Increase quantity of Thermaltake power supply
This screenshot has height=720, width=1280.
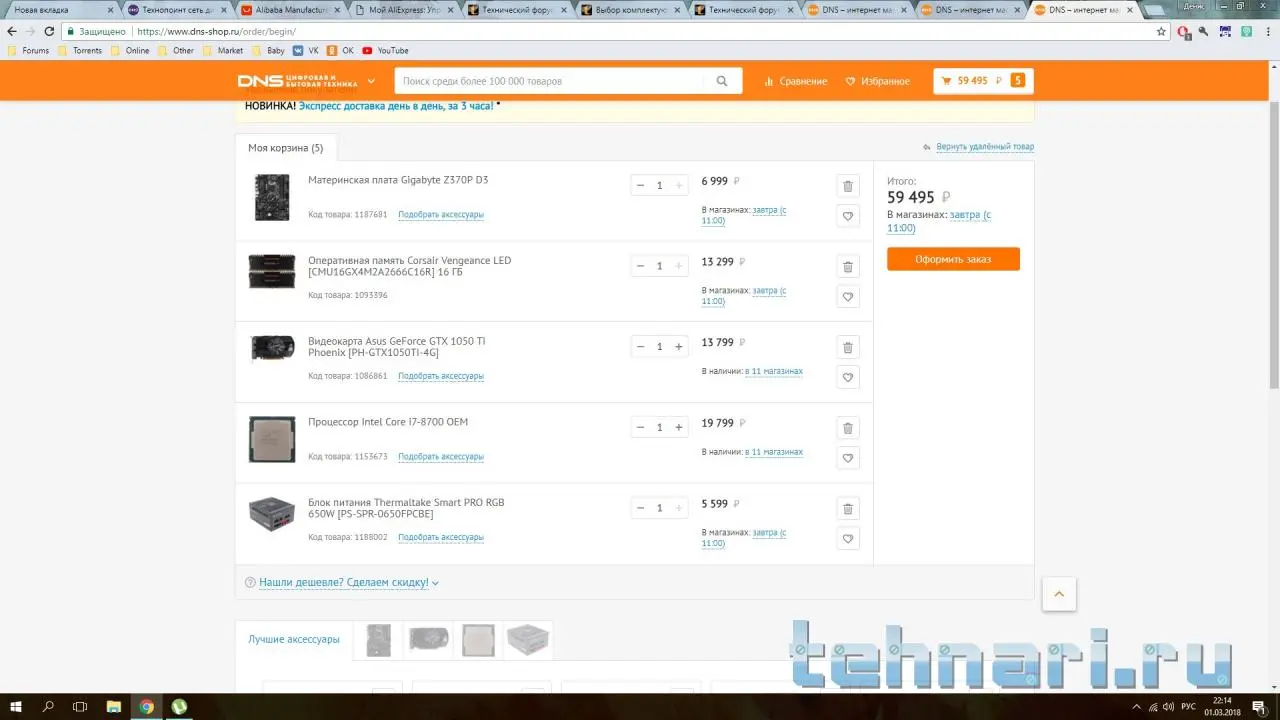679,508
